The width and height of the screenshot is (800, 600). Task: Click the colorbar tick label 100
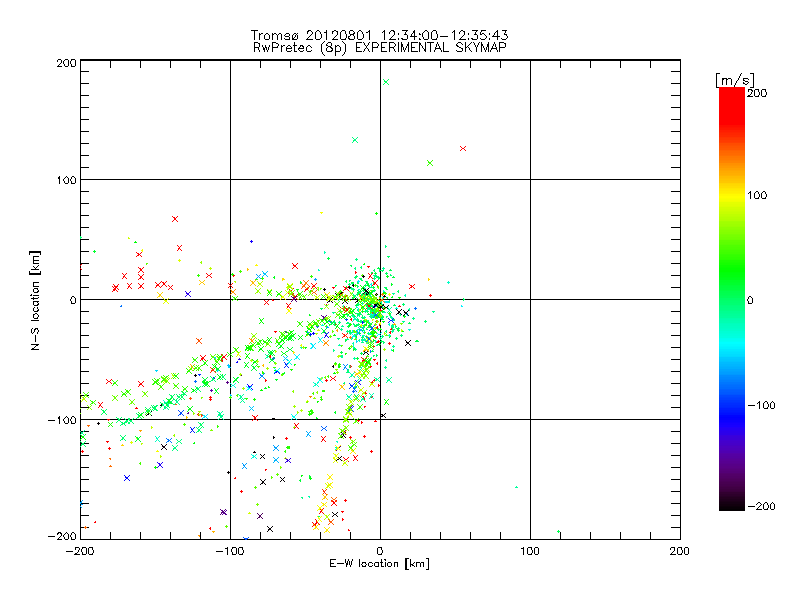757,195
